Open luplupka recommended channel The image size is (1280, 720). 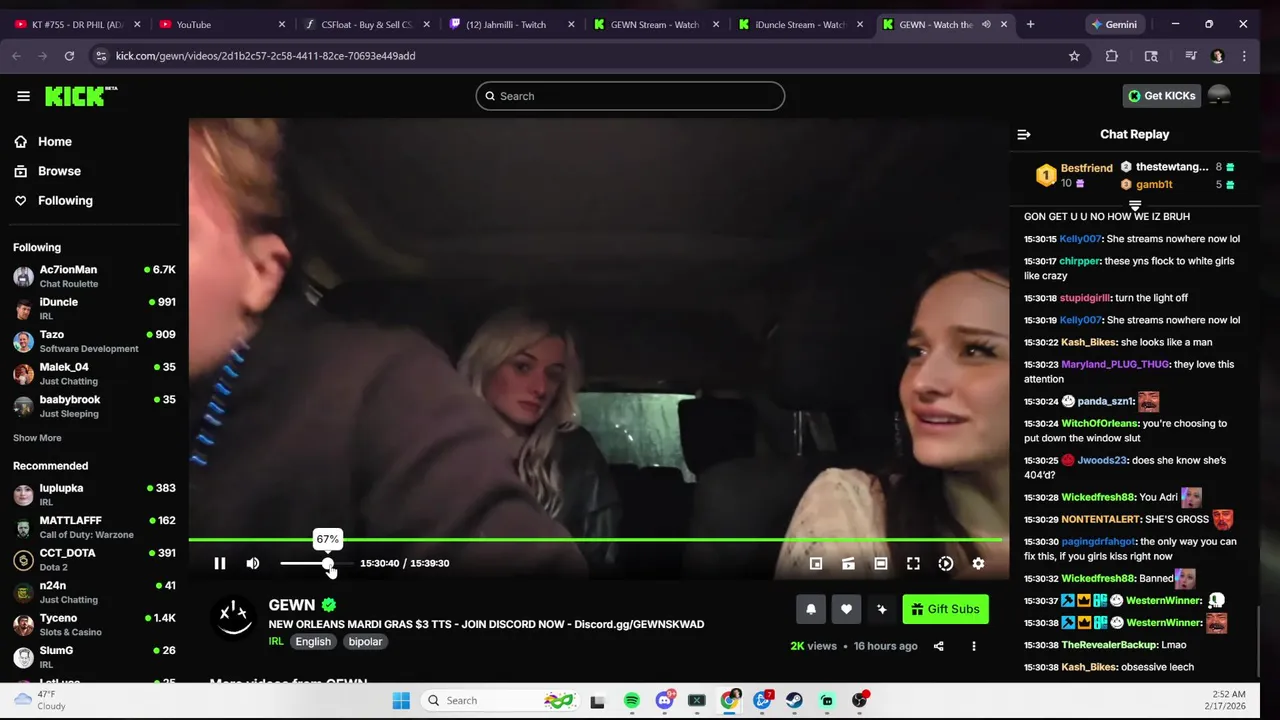pos(94,494)
